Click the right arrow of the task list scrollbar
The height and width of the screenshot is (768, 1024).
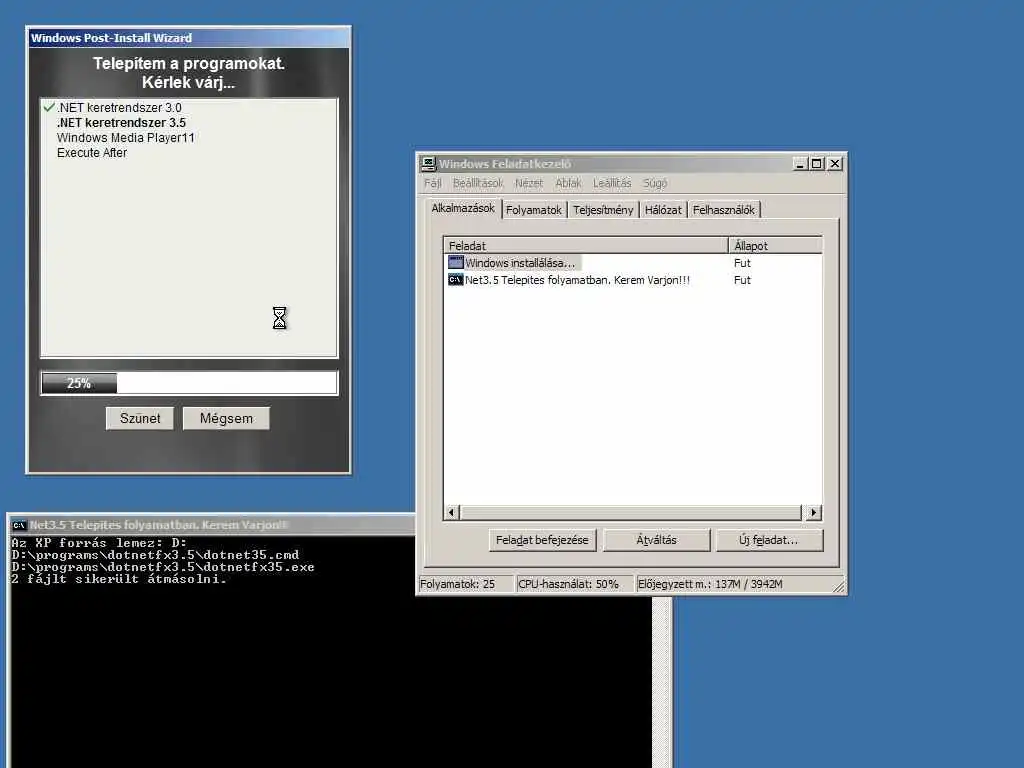pyautogui.click(x=813, y=513)
